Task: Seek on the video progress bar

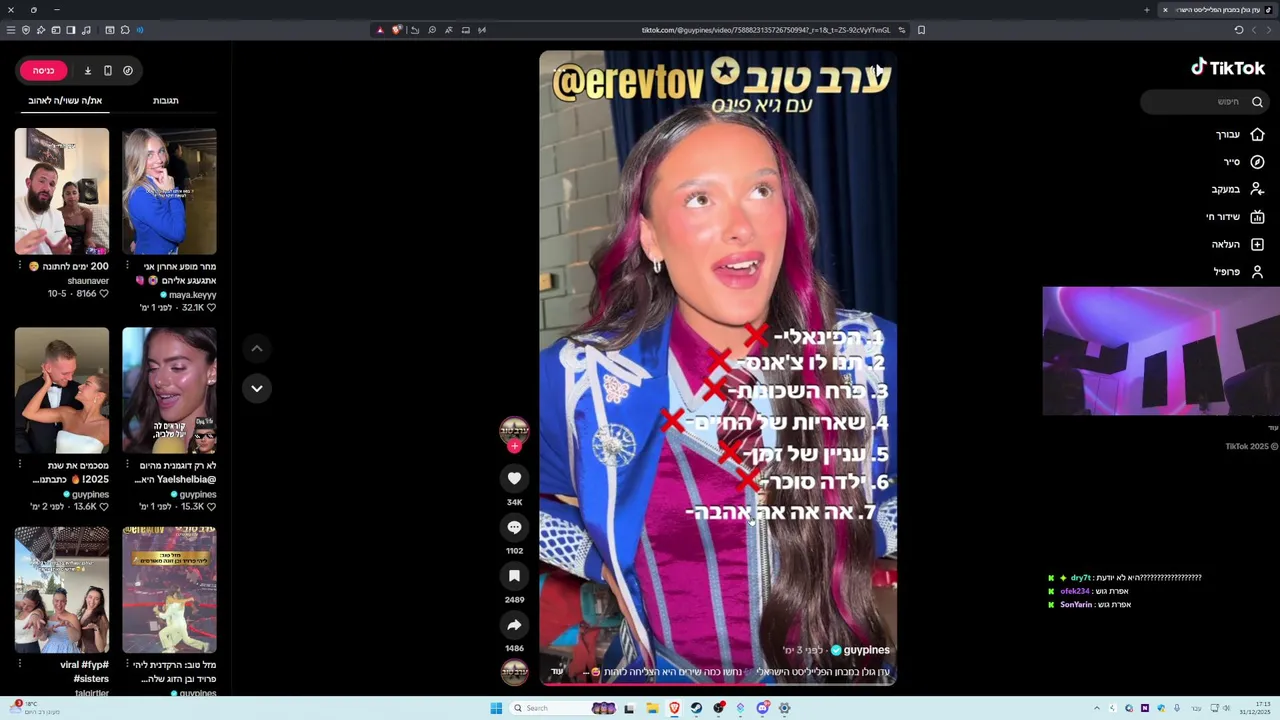Action: [x=718, y=684]
